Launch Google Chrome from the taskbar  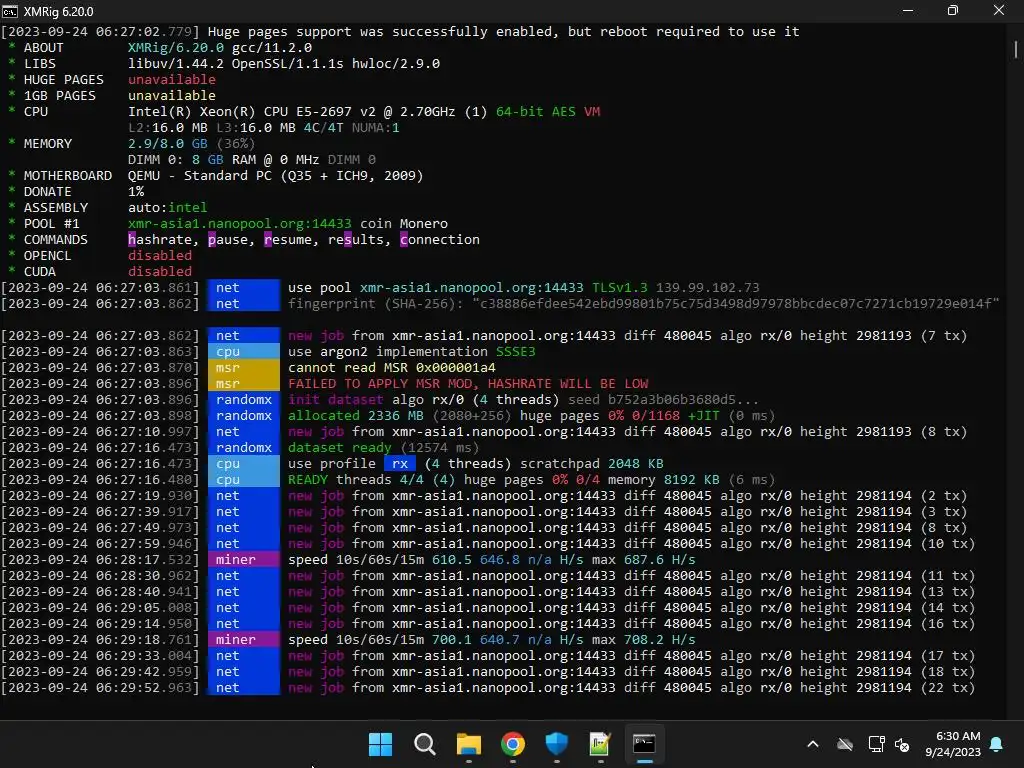click(513, 744)
